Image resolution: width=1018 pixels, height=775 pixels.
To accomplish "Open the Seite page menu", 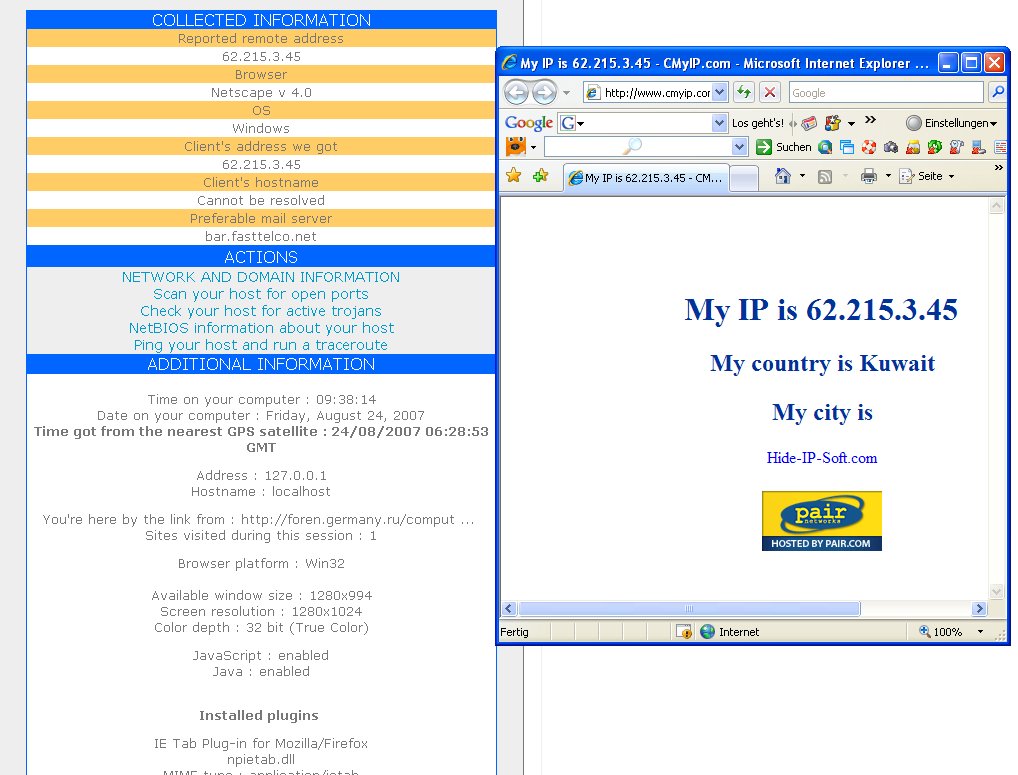I will (x=926, y=176).
